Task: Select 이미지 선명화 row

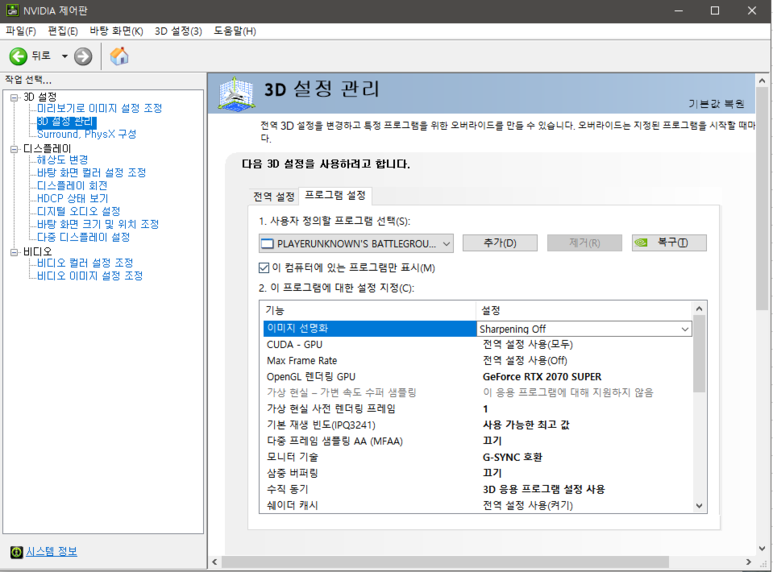Action: pos(370,328)
